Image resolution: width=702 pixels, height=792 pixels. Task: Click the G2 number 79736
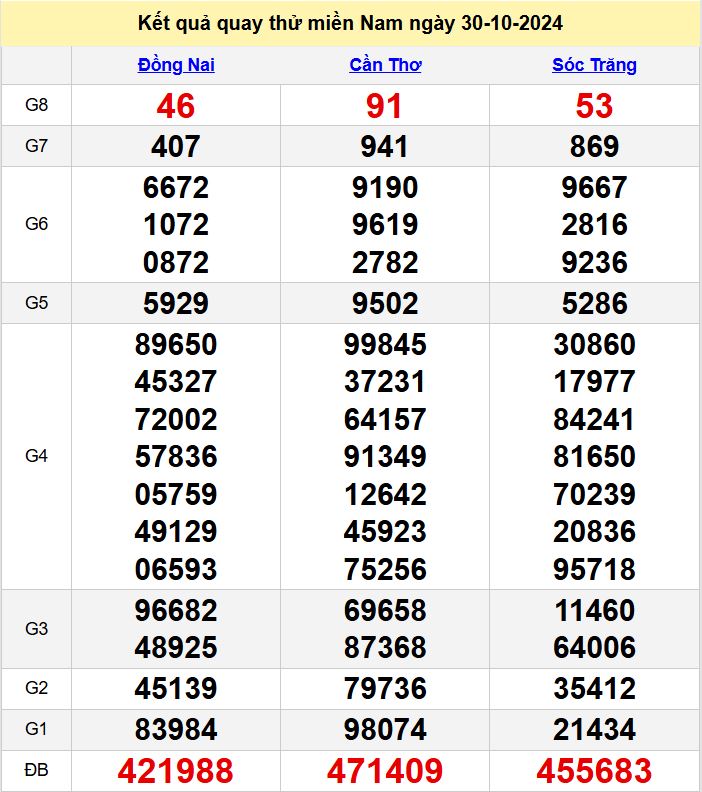[x=385, y=689]
